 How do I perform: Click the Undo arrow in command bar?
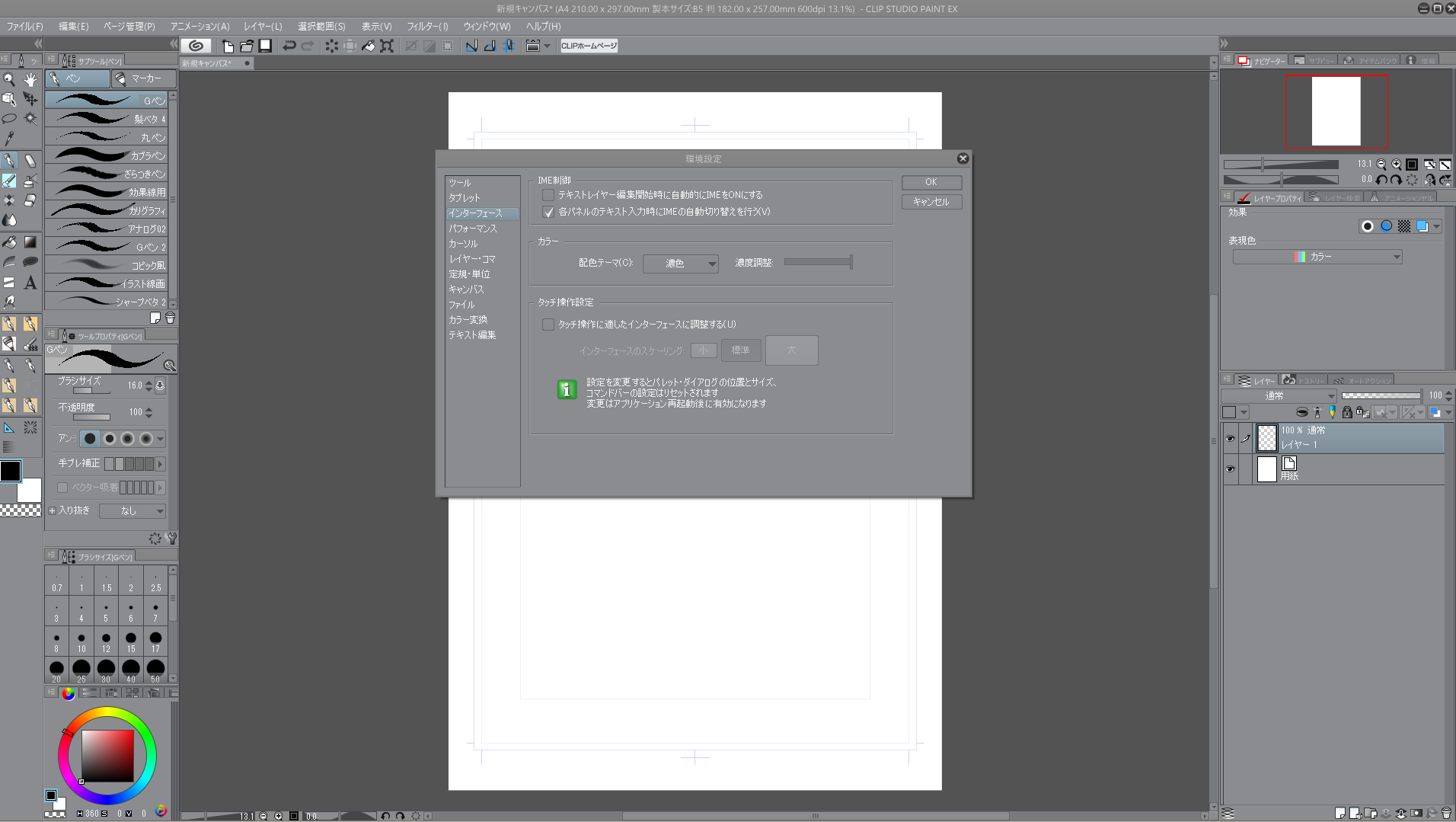[x=289, y=46]
